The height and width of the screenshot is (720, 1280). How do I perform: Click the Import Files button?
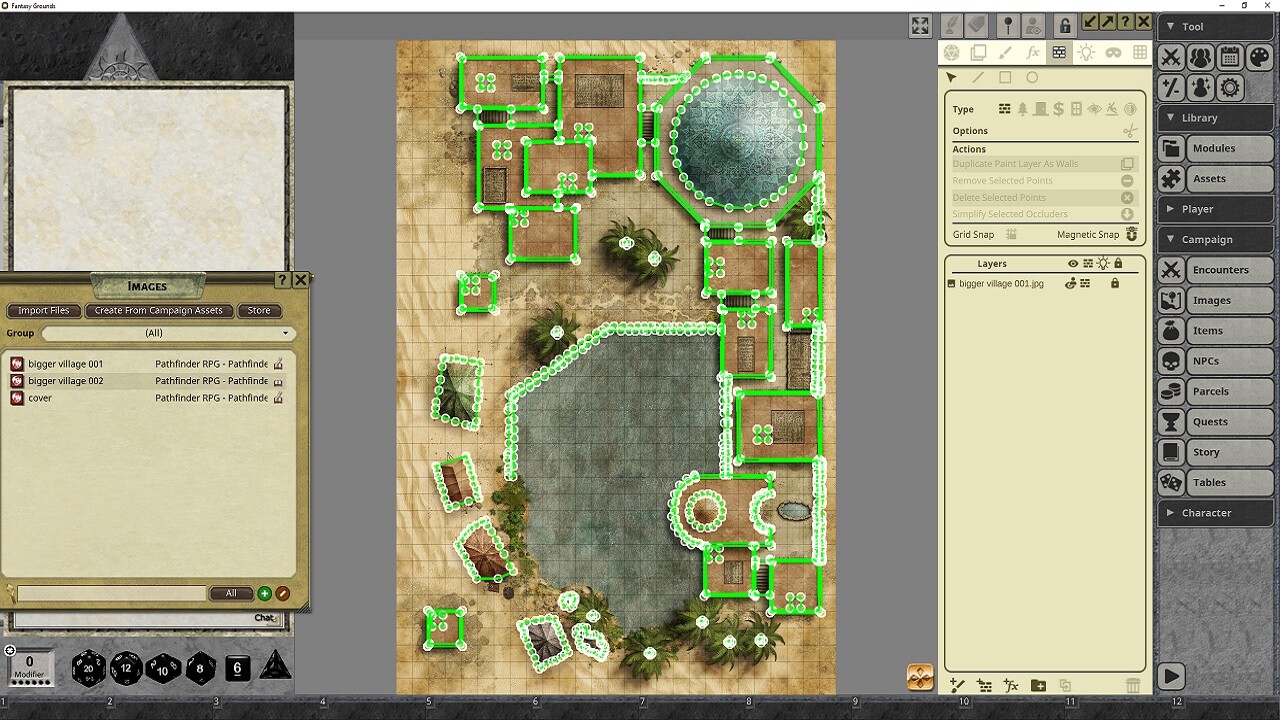(43, 311)
